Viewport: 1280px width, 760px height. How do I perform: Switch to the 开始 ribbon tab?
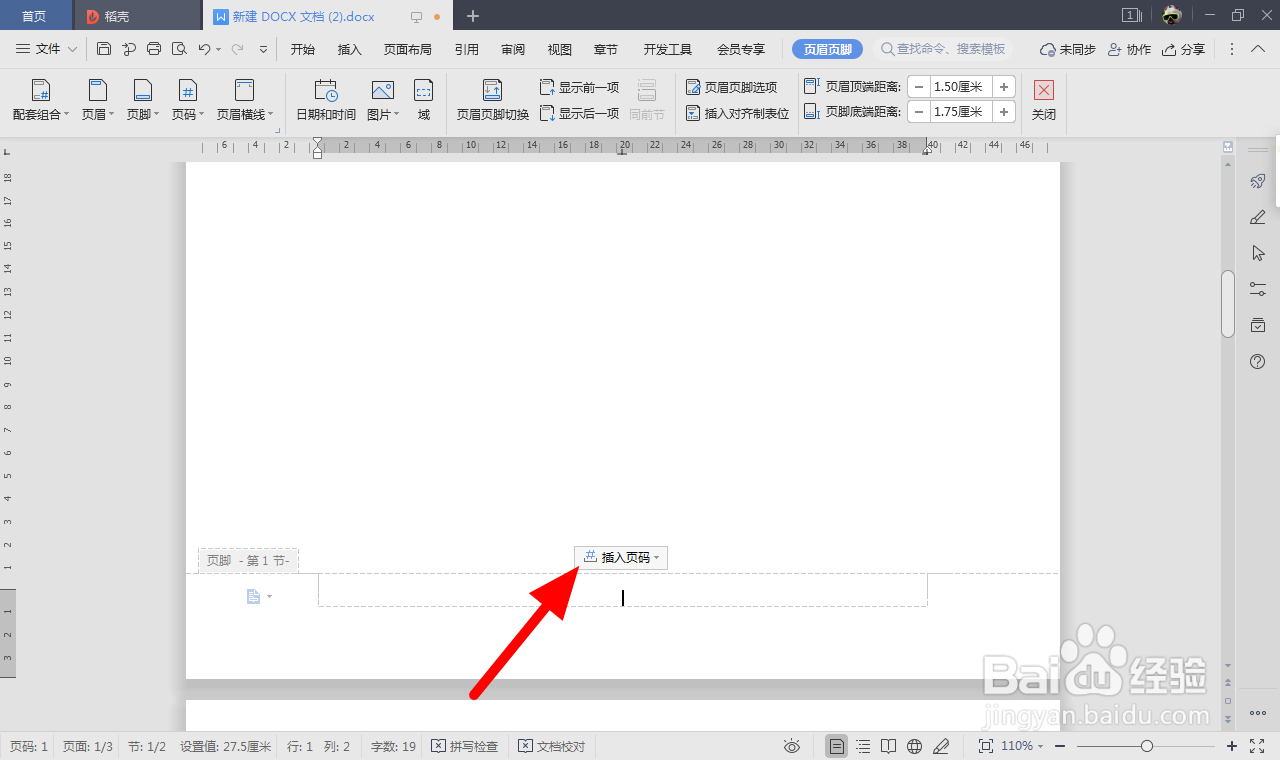coord(302,49)
